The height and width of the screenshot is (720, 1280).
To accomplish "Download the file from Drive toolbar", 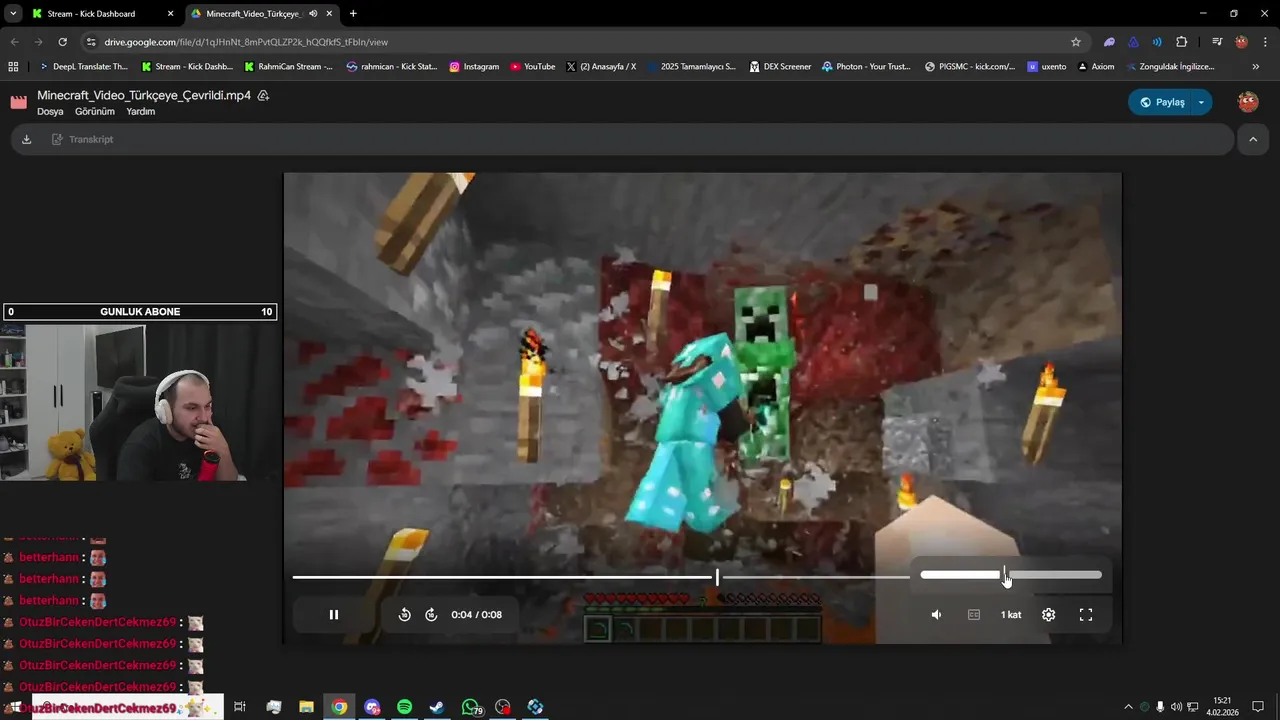I will (26, 139).
